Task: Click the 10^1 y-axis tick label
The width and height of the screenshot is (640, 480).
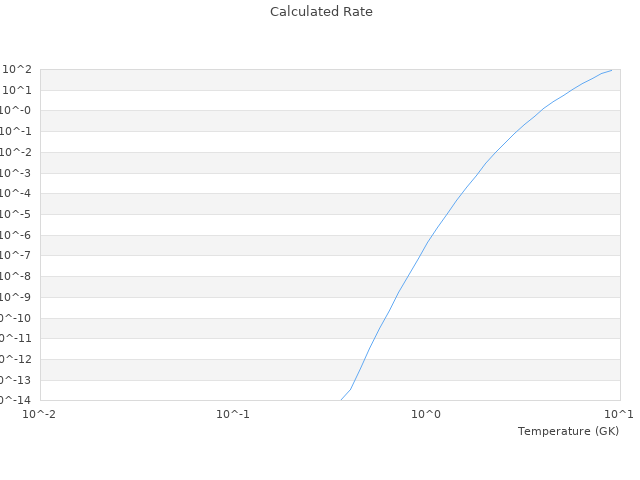Action: point(18,90)
